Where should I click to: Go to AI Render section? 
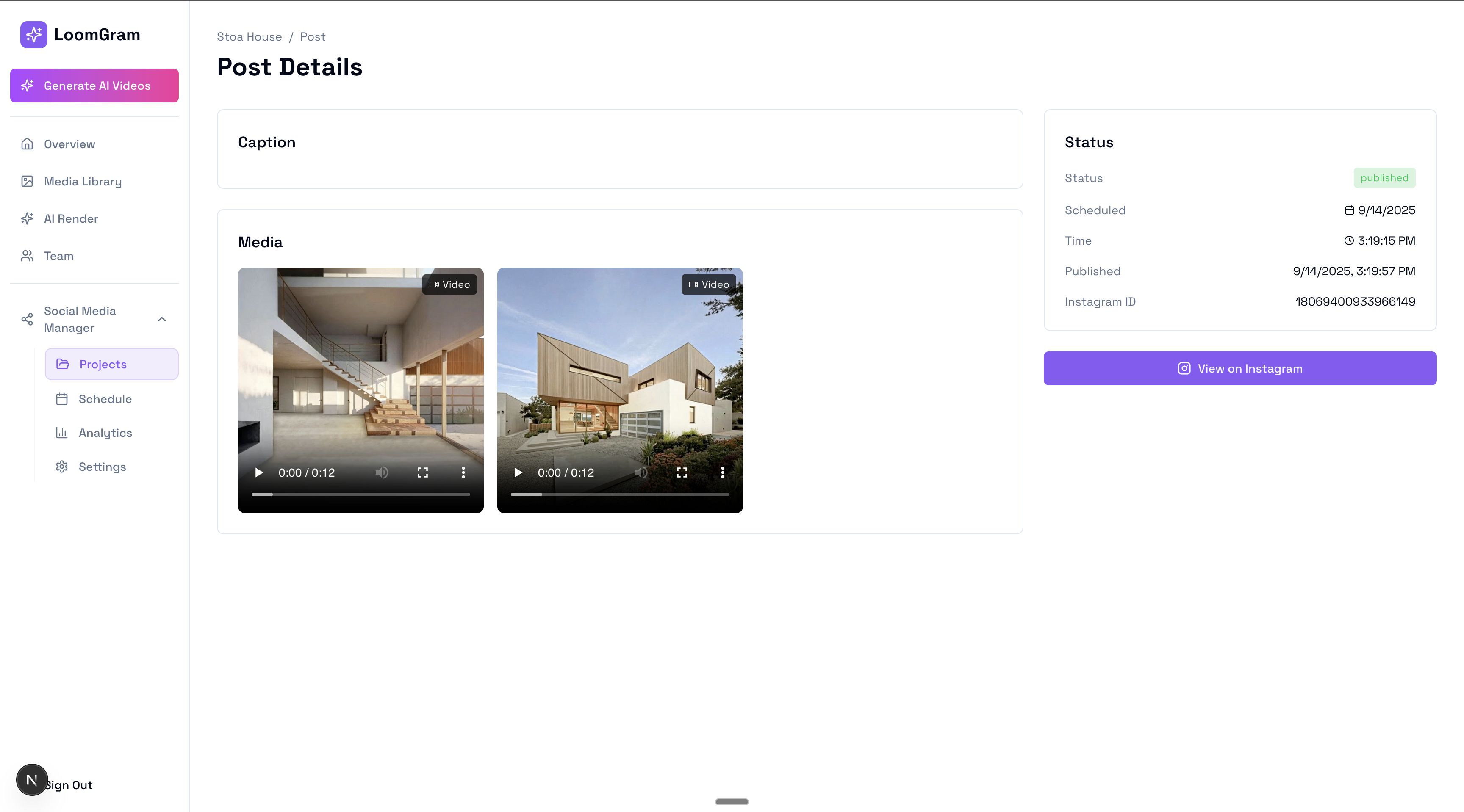click(x=70, y=218)
